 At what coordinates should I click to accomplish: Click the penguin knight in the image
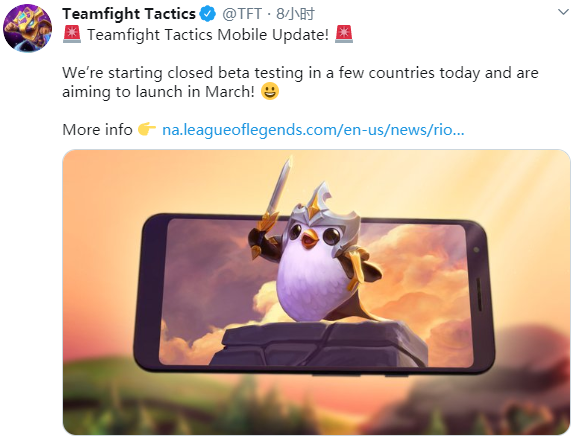click(x=313, y=256)
